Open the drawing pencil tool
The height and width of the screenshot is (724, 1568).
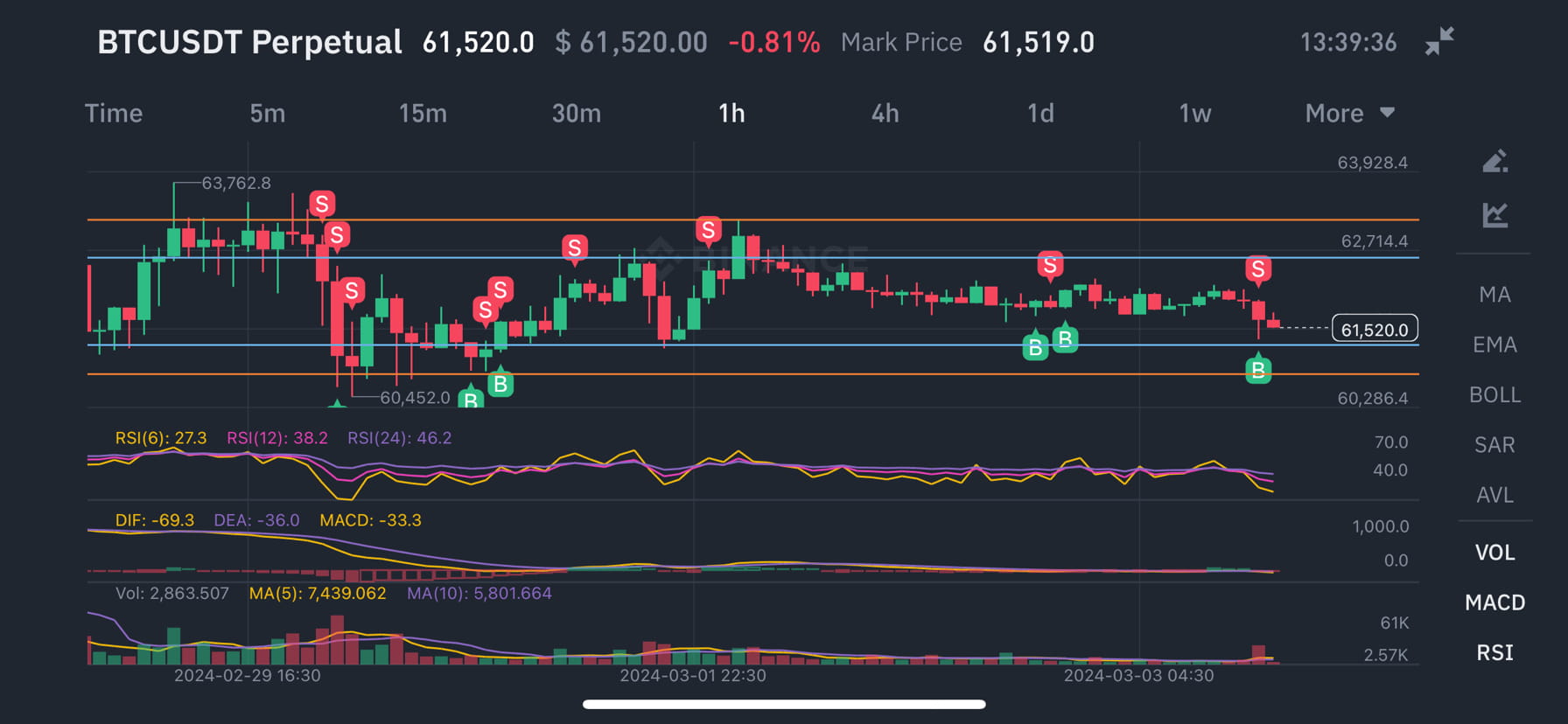tap(1494, 162)
